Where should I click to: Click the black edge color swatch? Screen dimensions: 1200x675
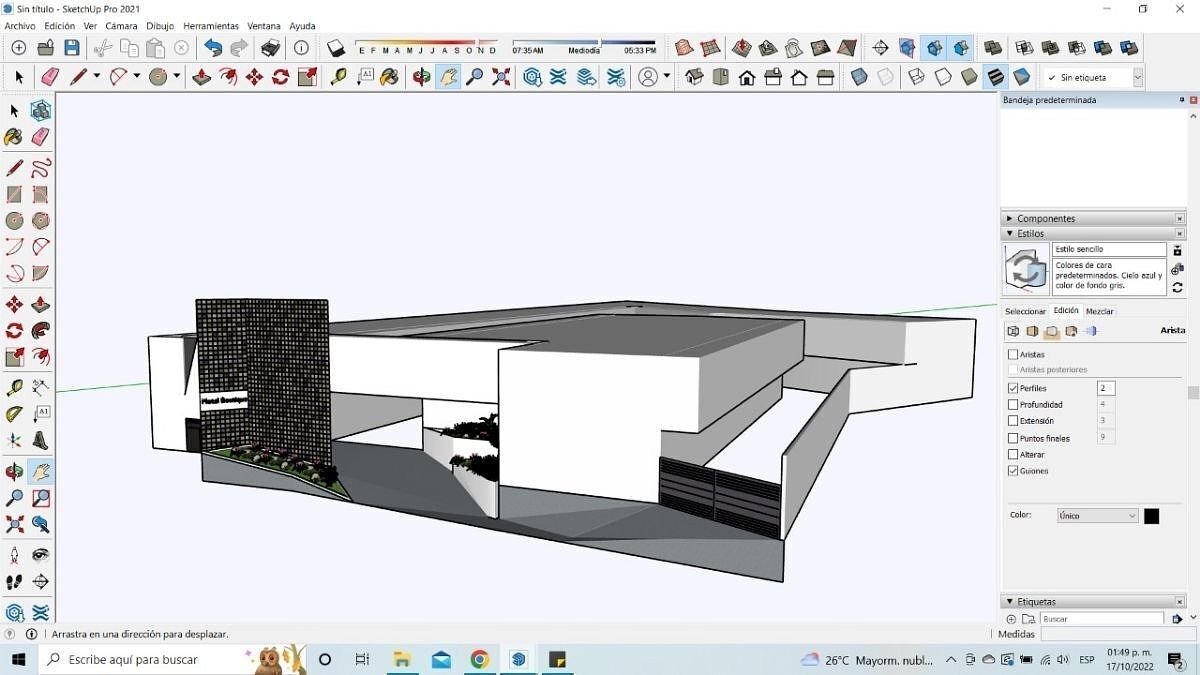(x=1151, y=516)
